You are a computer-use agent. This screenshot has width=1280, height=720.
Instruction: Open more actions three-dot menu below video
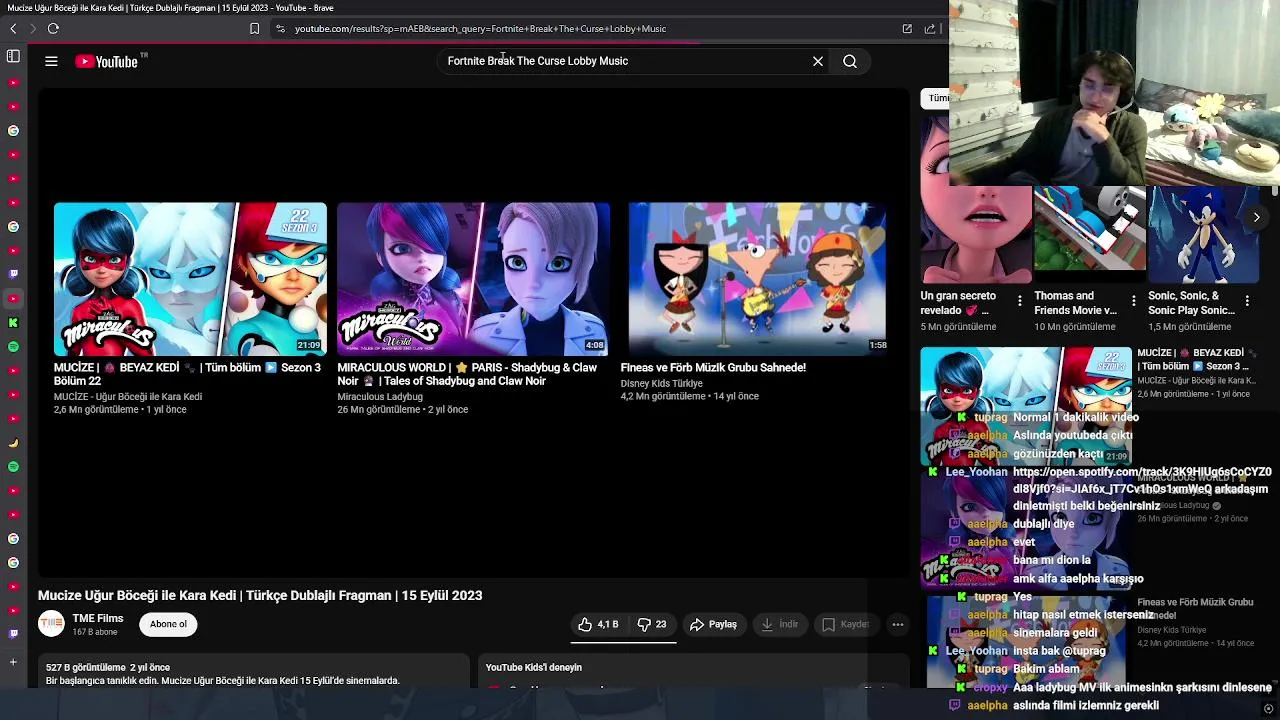(x=898, y=624)
